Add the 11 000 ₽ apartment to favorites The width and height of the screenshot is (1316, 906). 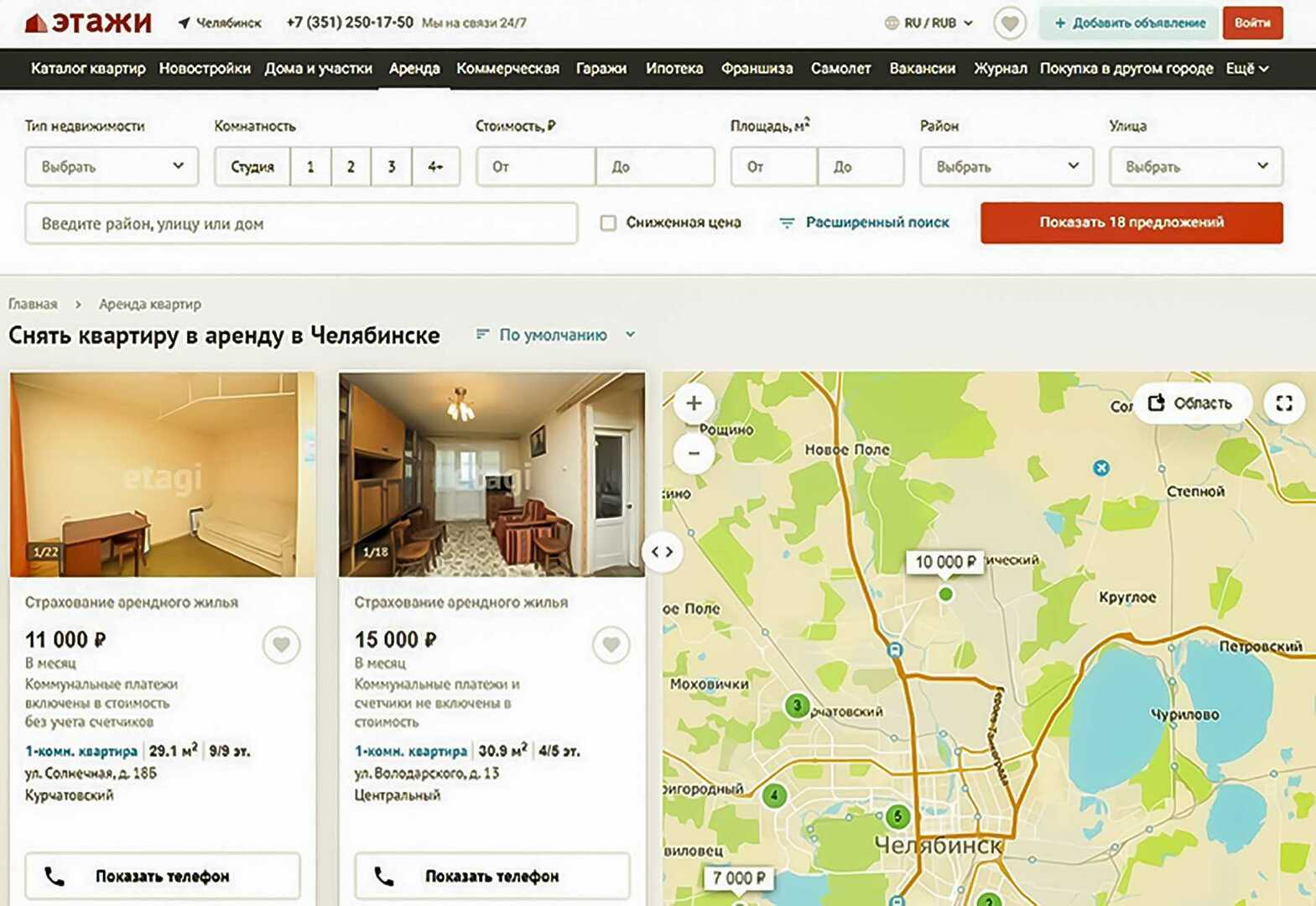(281, 645)
